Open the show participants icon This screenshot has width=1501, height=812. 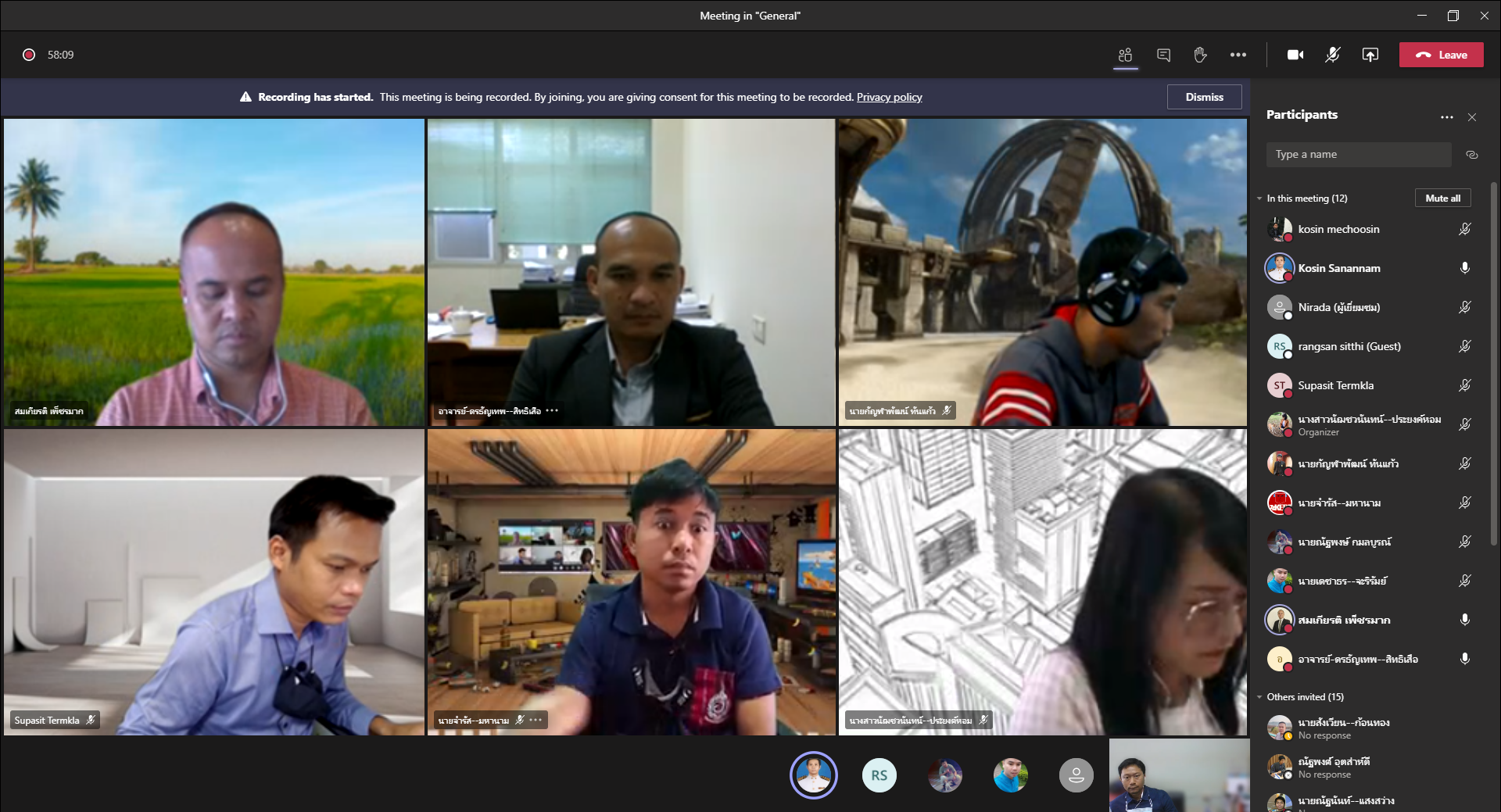pyautogui.click(x=1125, y=55)
